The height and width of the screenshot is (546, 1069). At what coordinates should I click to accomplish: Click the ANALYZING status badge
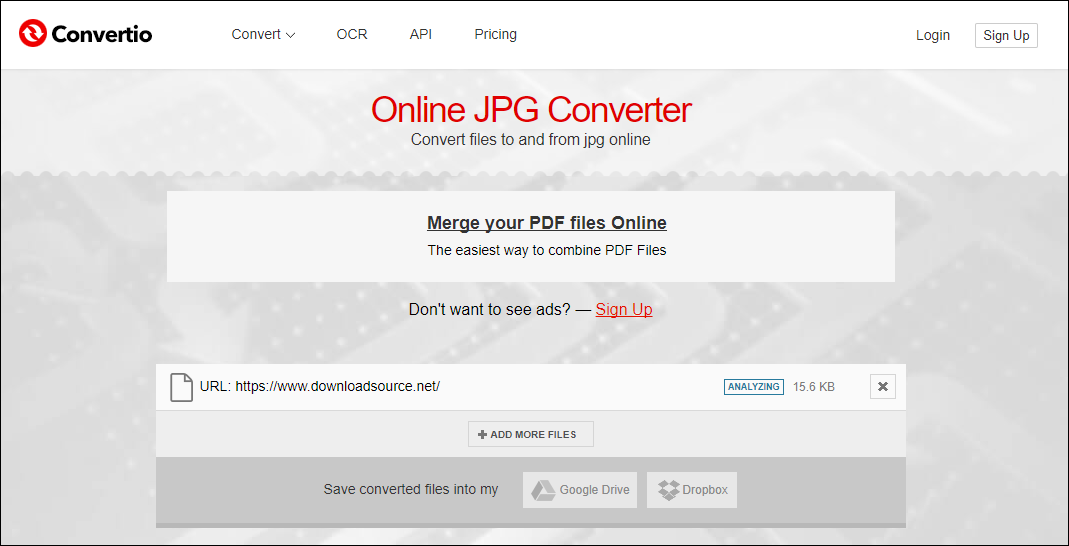pos(753,386)
